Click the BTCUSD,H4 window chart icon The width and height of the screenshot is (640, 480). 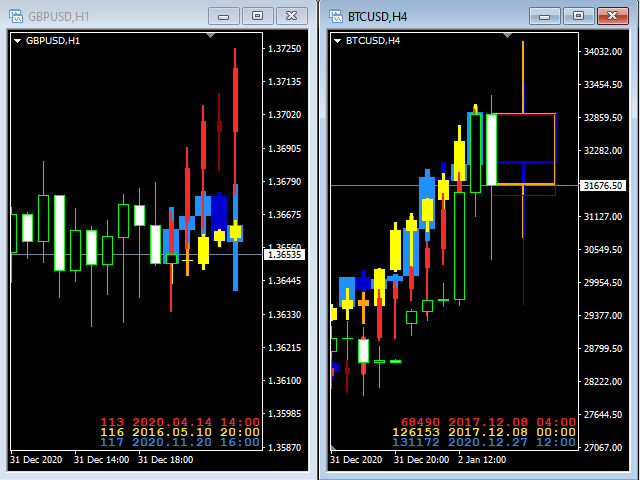[336, 16]
